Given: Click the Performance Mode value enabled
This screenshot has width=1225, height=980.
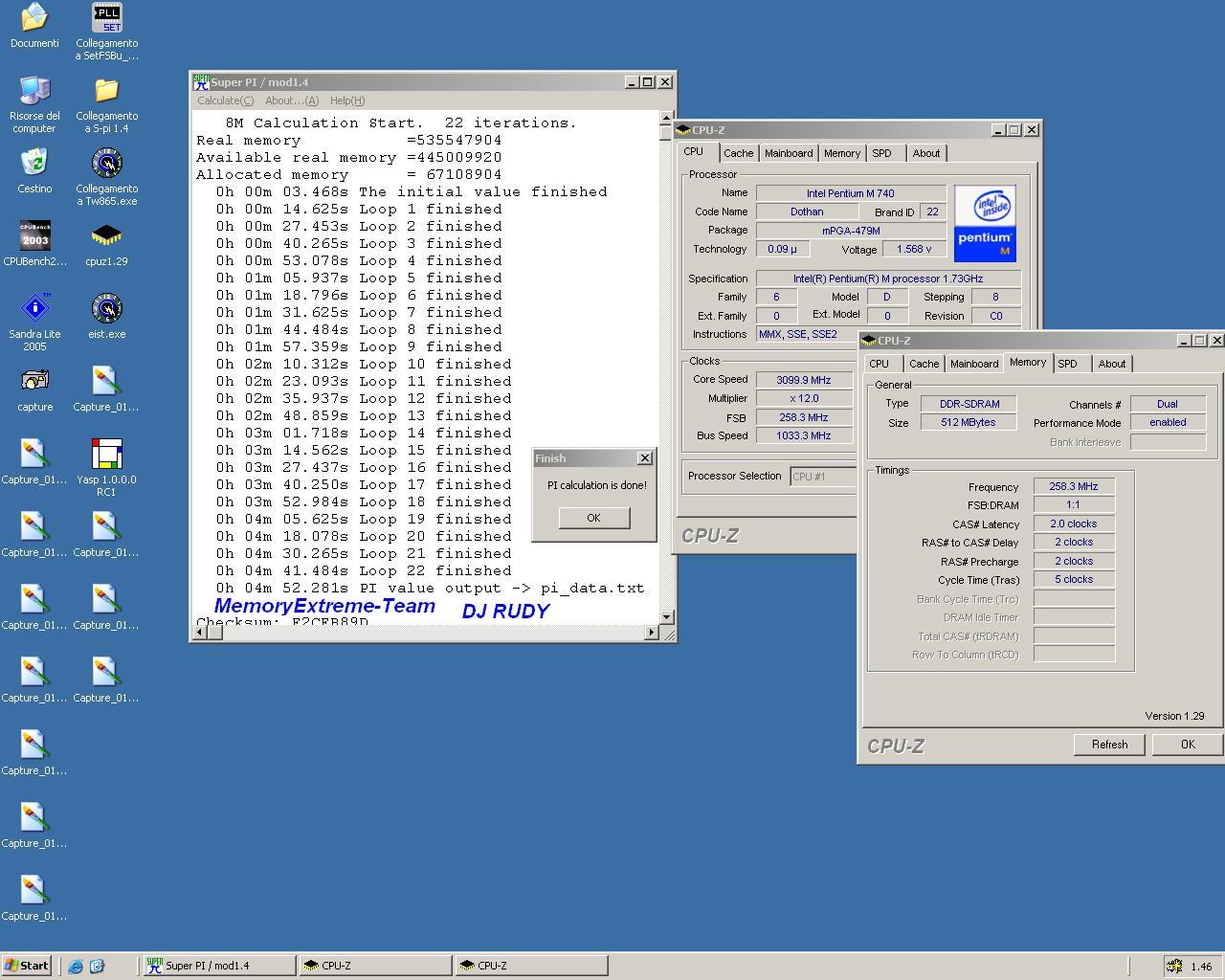Looking at the screenshot, I should (x=1168, y=422).
